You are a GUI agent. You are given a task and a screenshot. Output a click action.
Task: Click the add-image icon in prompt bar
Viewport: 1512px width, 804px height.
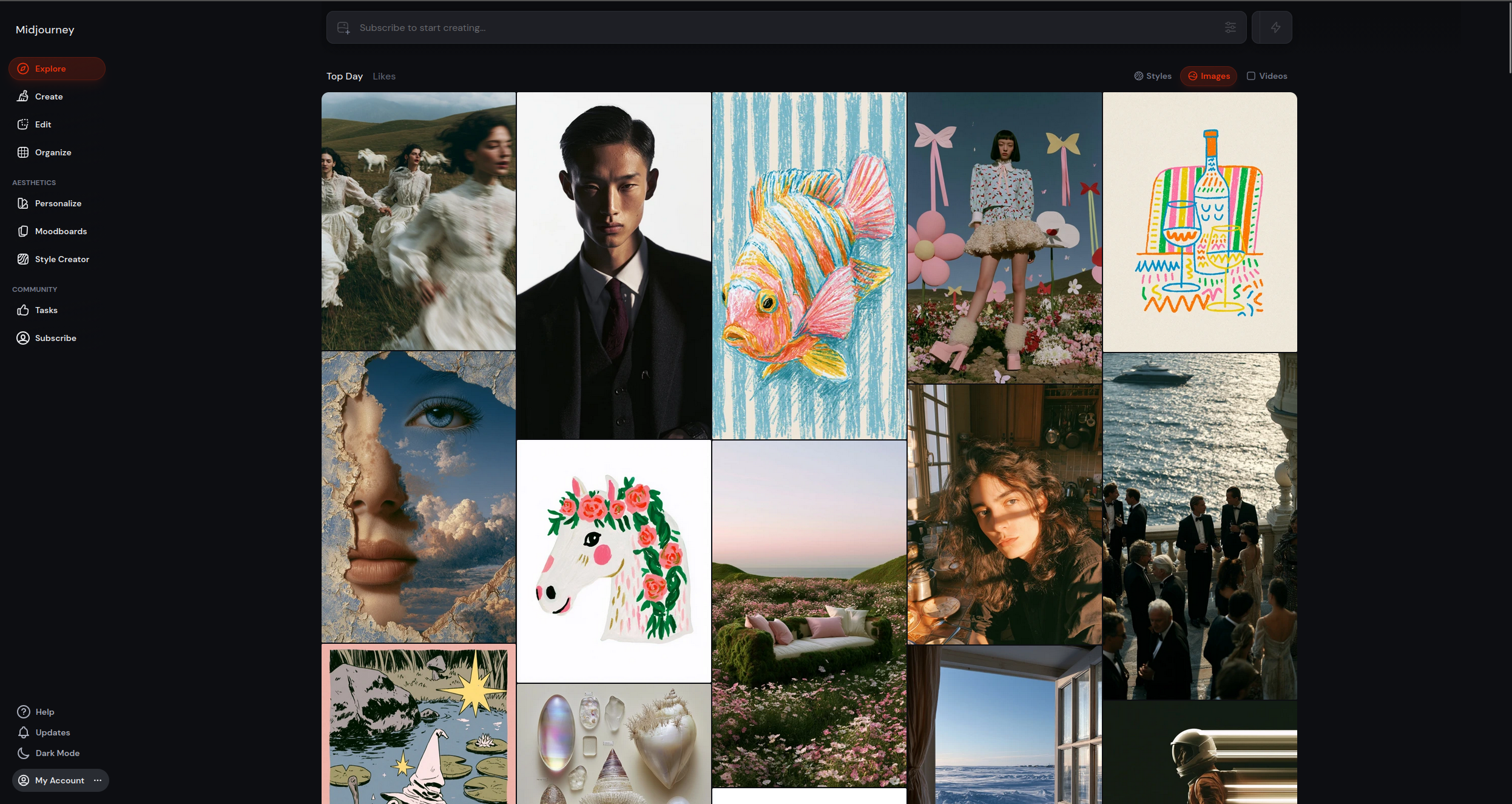point(343,28)
